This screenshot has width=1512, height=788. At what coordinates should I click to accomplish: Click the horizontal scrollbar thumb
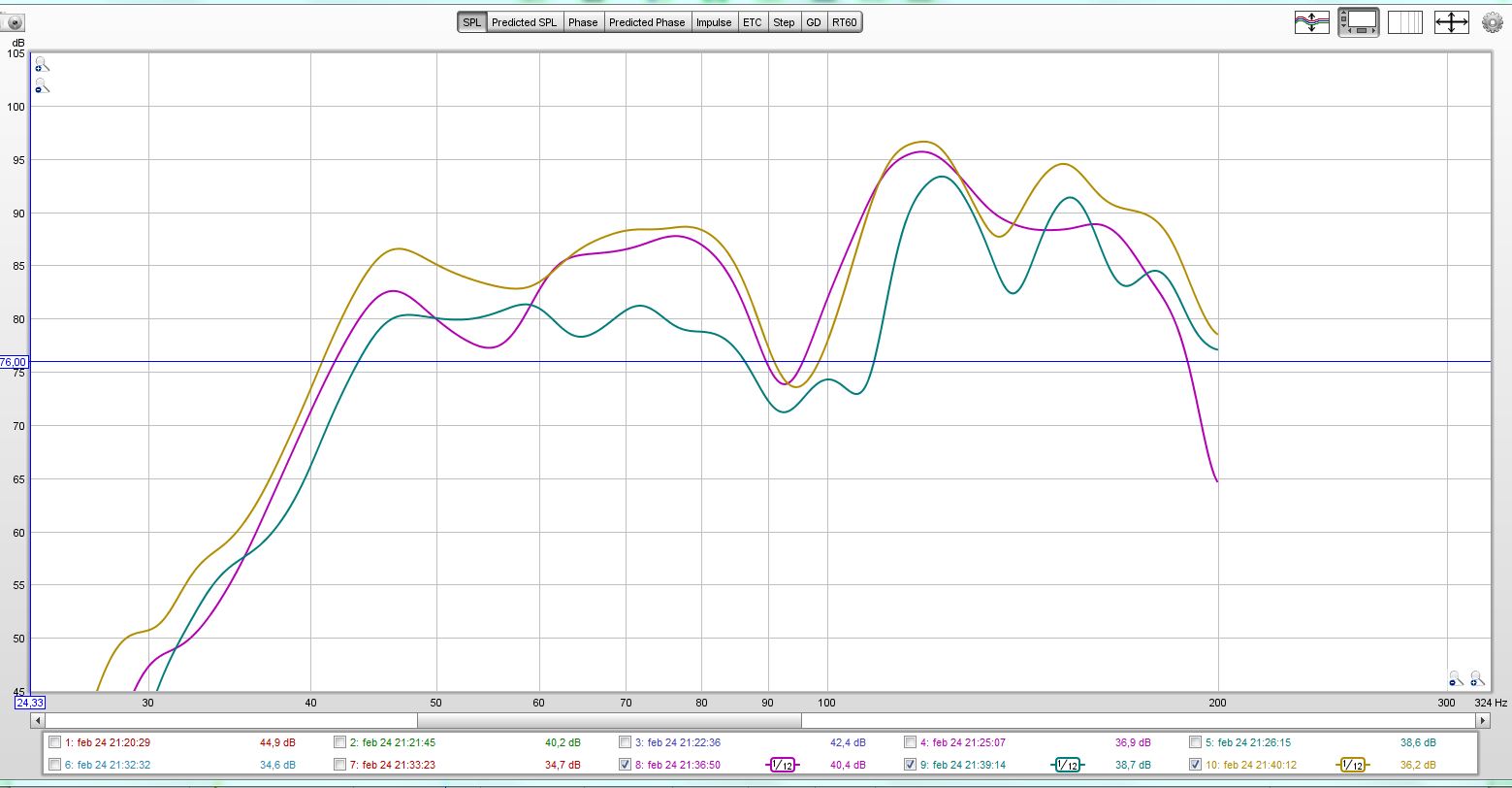tap(609, 721)
